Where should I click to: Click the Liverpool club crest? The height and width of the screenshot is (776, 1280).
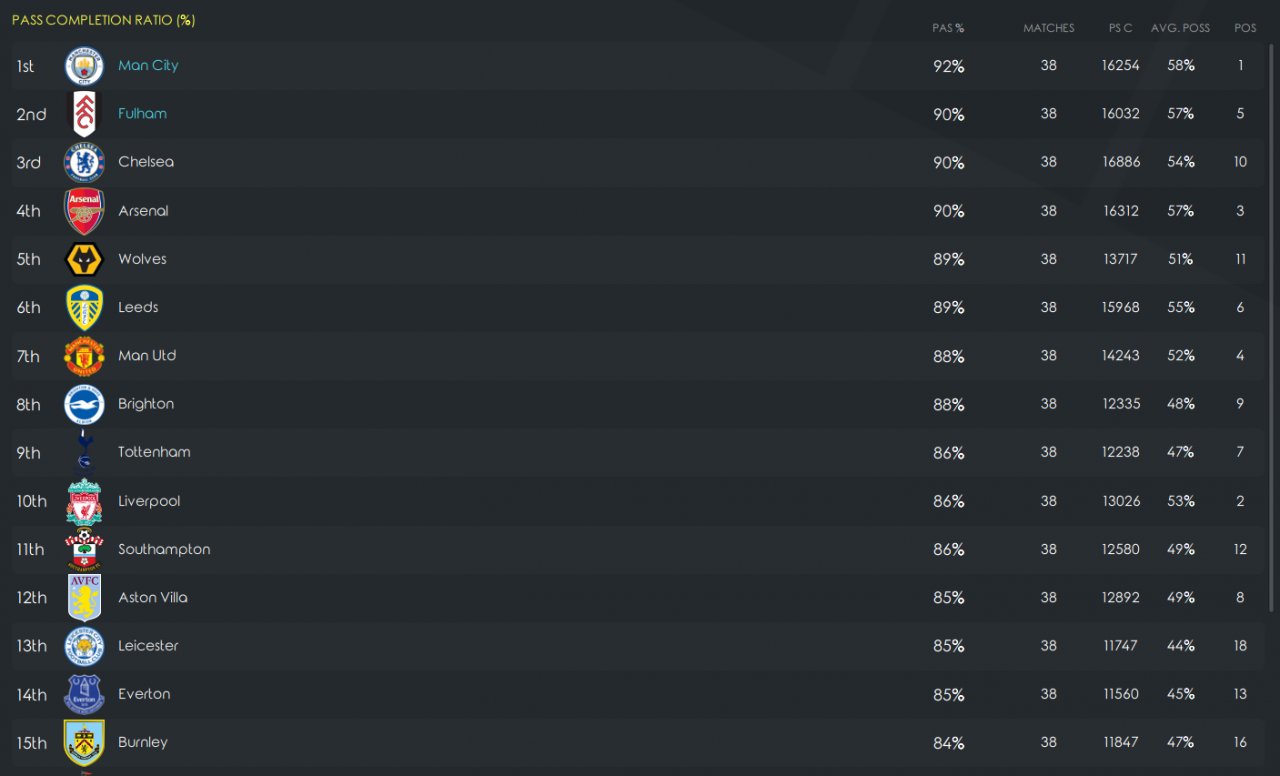[84, 501]
